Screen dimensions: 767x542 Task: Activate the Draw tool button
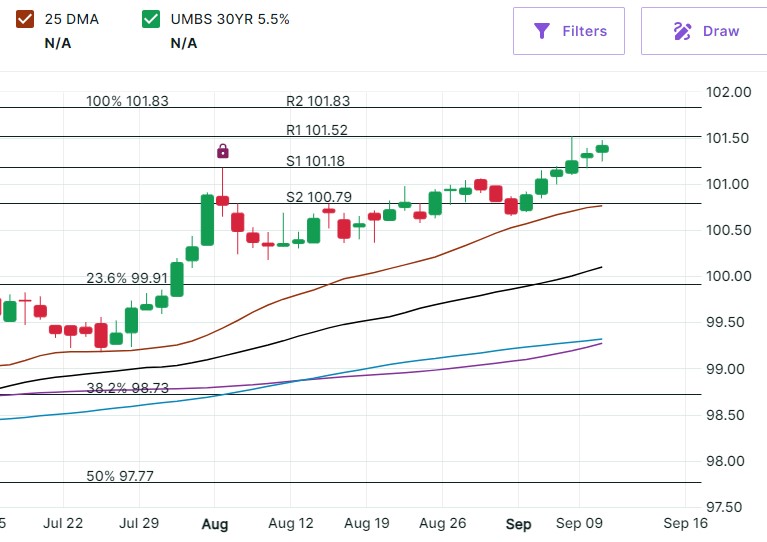pyautogui.click(x=704, y=31)
